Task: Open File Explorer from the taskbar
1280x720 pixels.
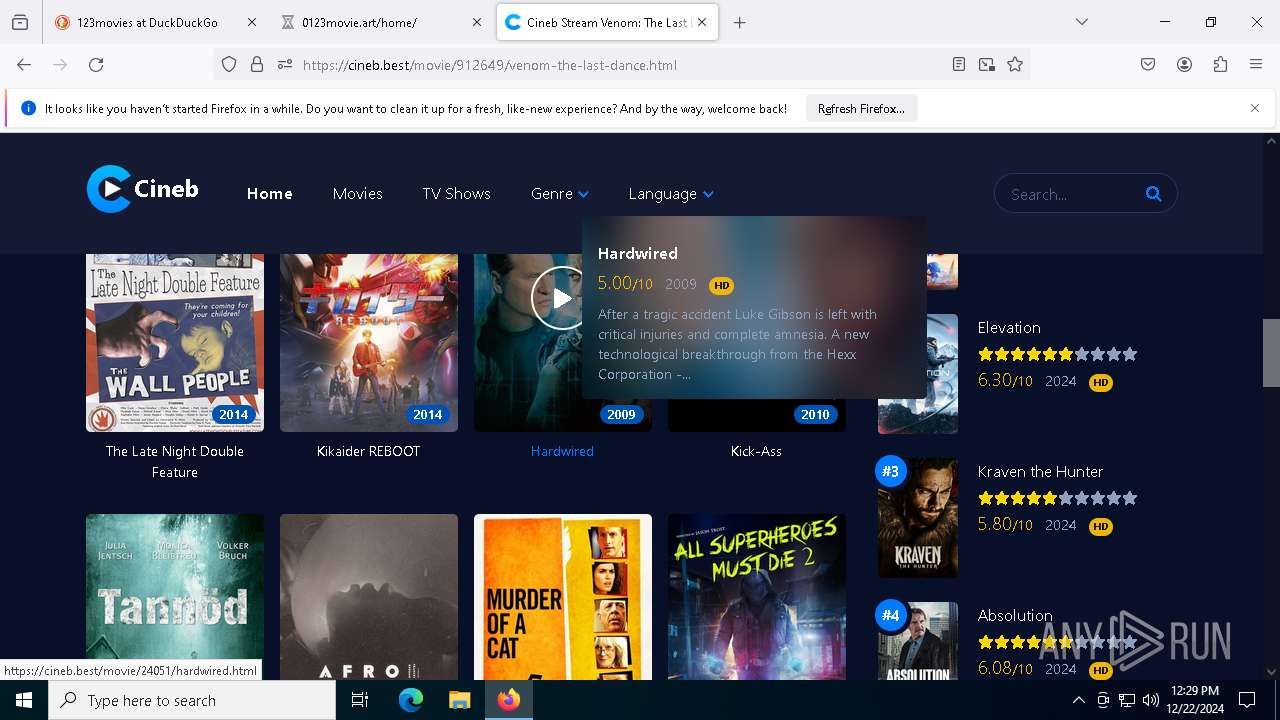Action: coord(459,700)
